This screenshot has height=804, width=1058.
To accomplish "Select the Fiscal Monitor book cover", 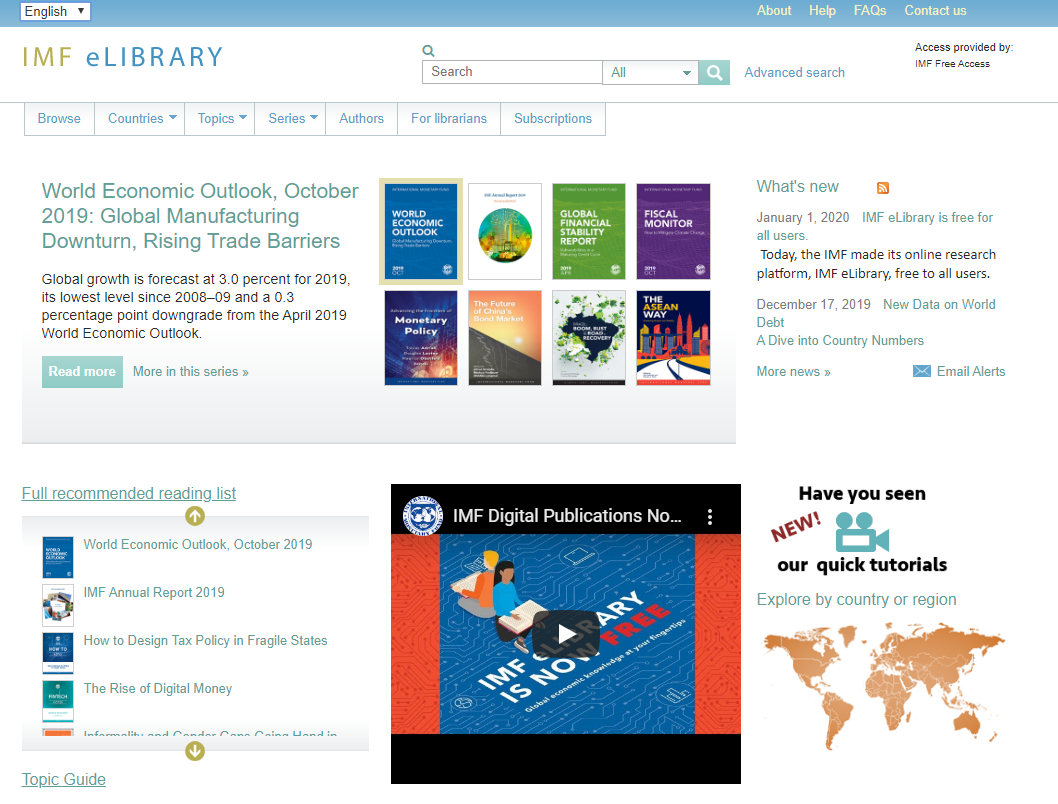I will (673, 231).
